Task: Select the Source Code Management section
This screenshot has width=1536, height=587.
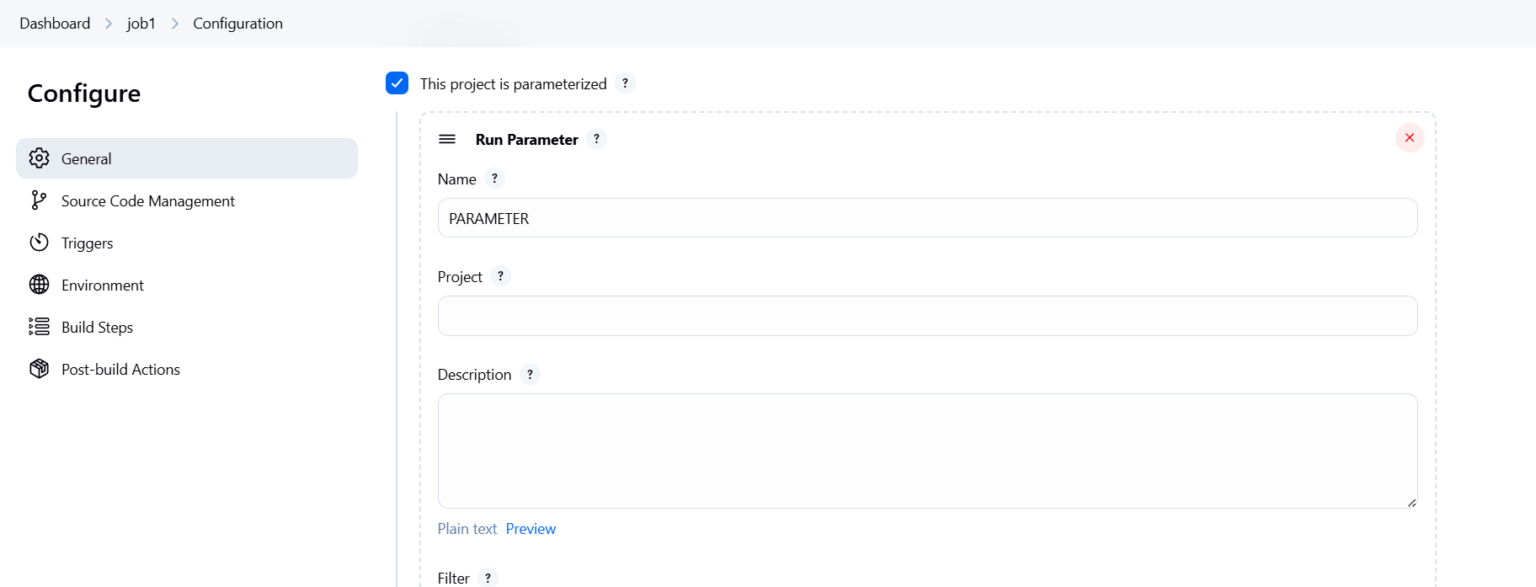Action: [148, 200]
